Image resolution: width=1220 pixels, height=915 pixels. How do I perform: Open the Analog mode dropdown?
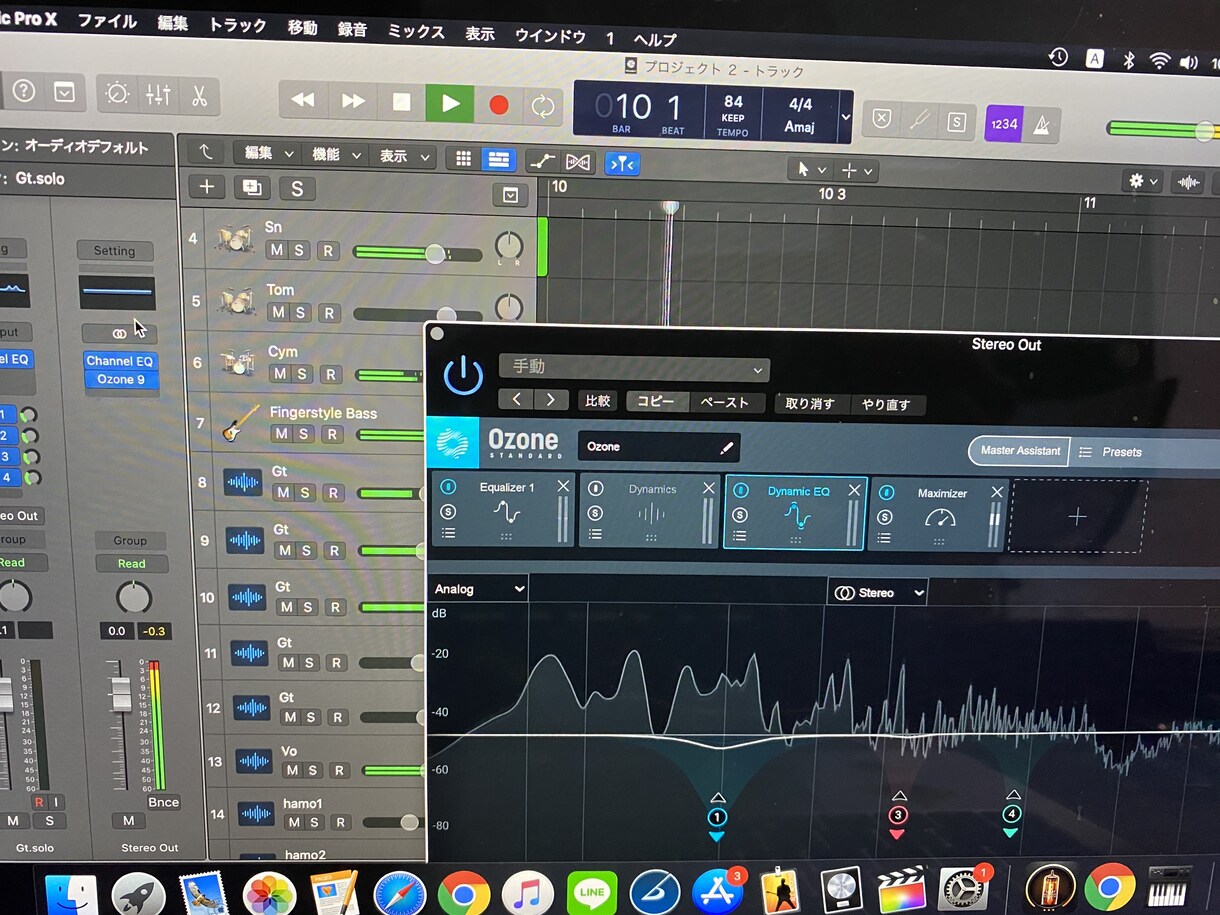[x=478, y=589]
